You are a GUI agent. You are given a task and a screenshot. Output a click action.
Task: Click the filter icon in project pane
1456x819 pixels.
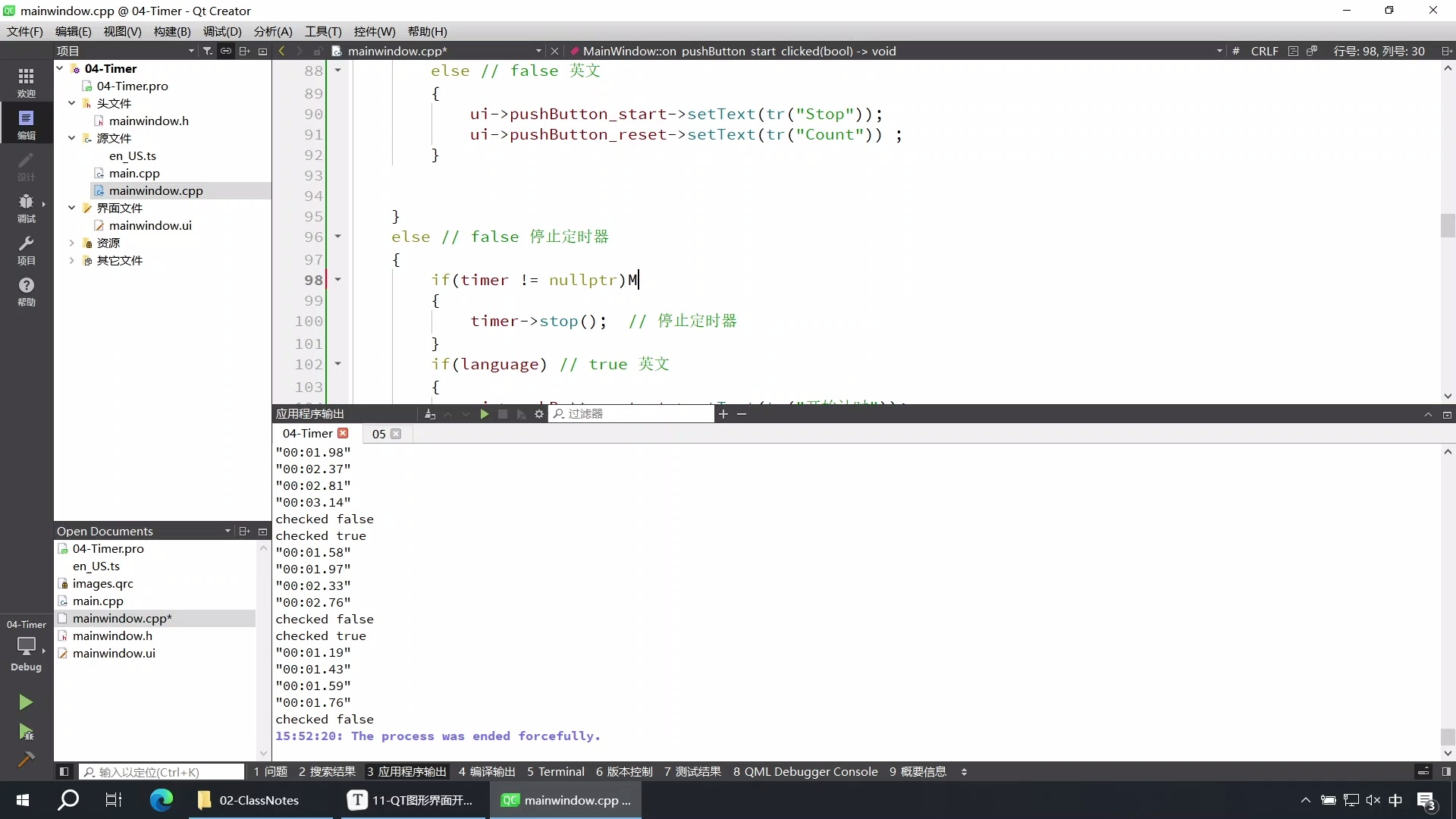207,51
